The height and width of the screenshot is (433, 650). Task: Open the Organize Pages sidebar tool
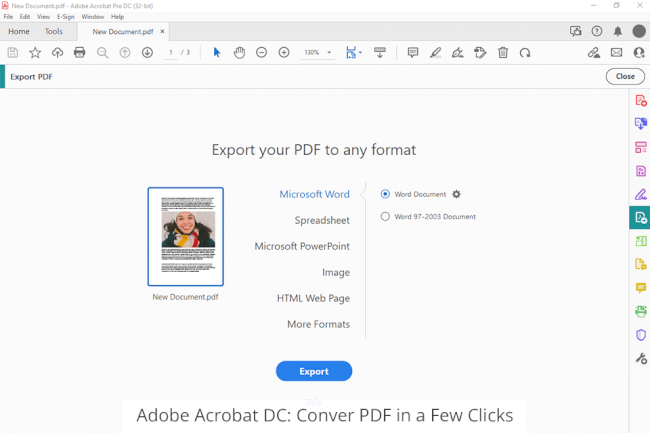[641, 147]
